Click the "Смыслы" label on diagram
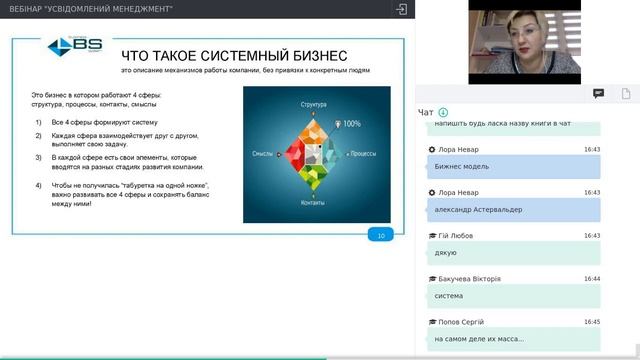 click(x=262, y=154)
